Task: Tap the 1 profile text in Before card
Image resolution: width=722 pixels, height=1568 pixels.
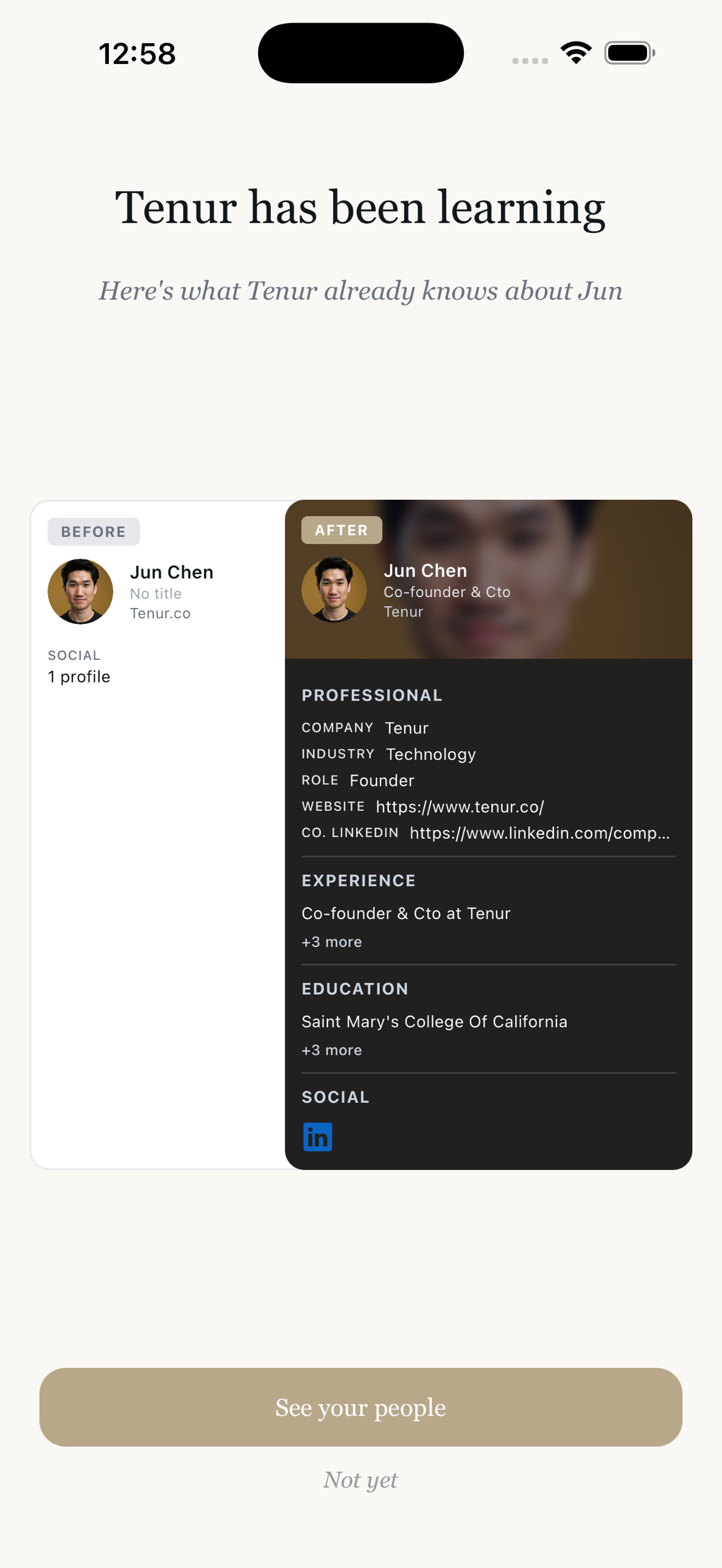Action: 79,677
